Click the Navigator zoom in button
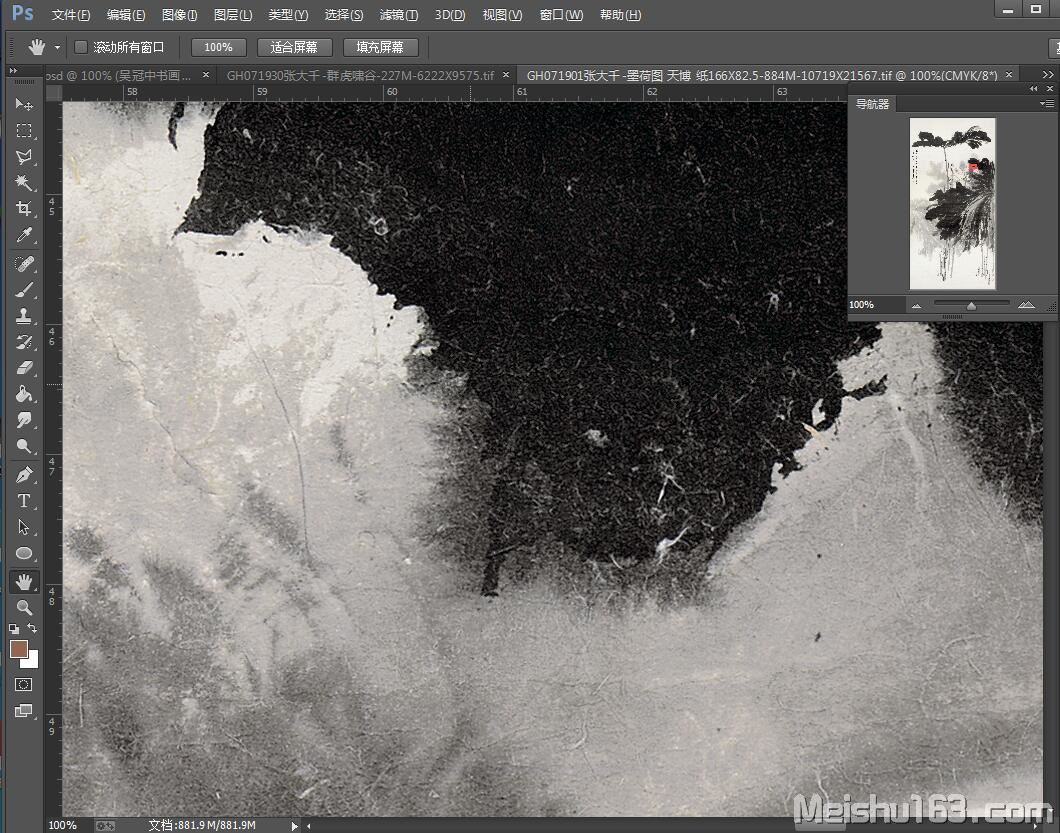The height and width of the screenshot is (833, 1060). tap(1026, 305)
